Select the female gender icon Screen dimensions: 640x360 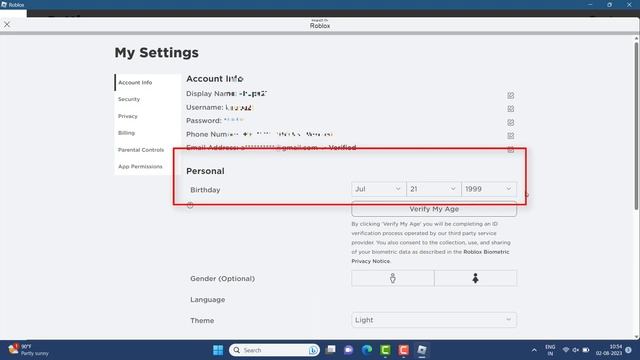pyautogui.click(x=476, y=278)
